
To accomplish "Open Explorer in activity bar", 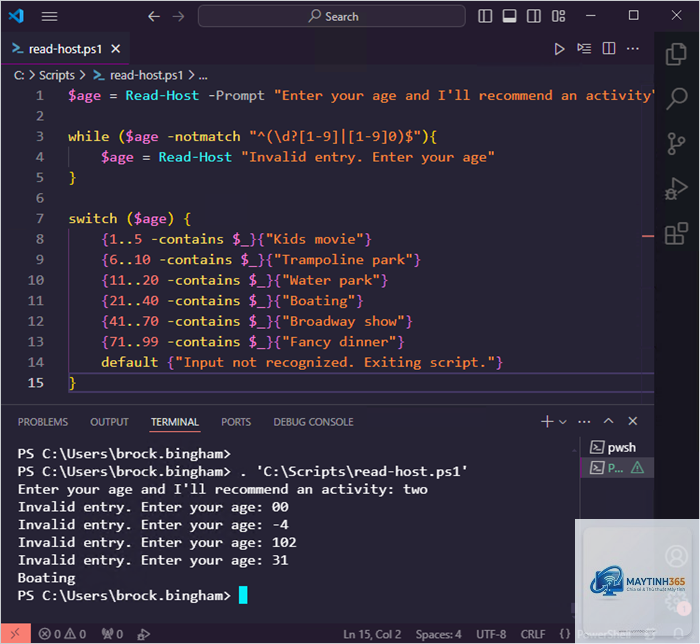I will [x=676, y=54].
